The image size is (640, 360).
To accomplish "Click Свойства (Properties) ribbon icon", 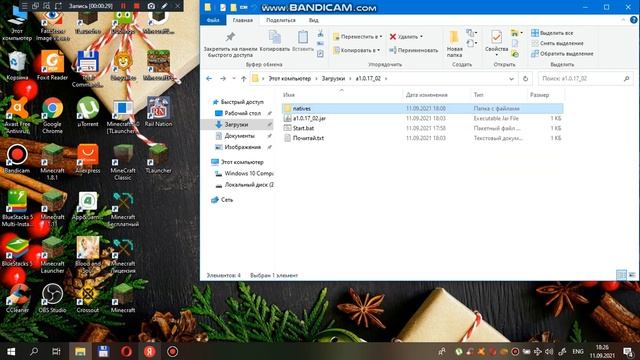I will [x=496, y=41].
